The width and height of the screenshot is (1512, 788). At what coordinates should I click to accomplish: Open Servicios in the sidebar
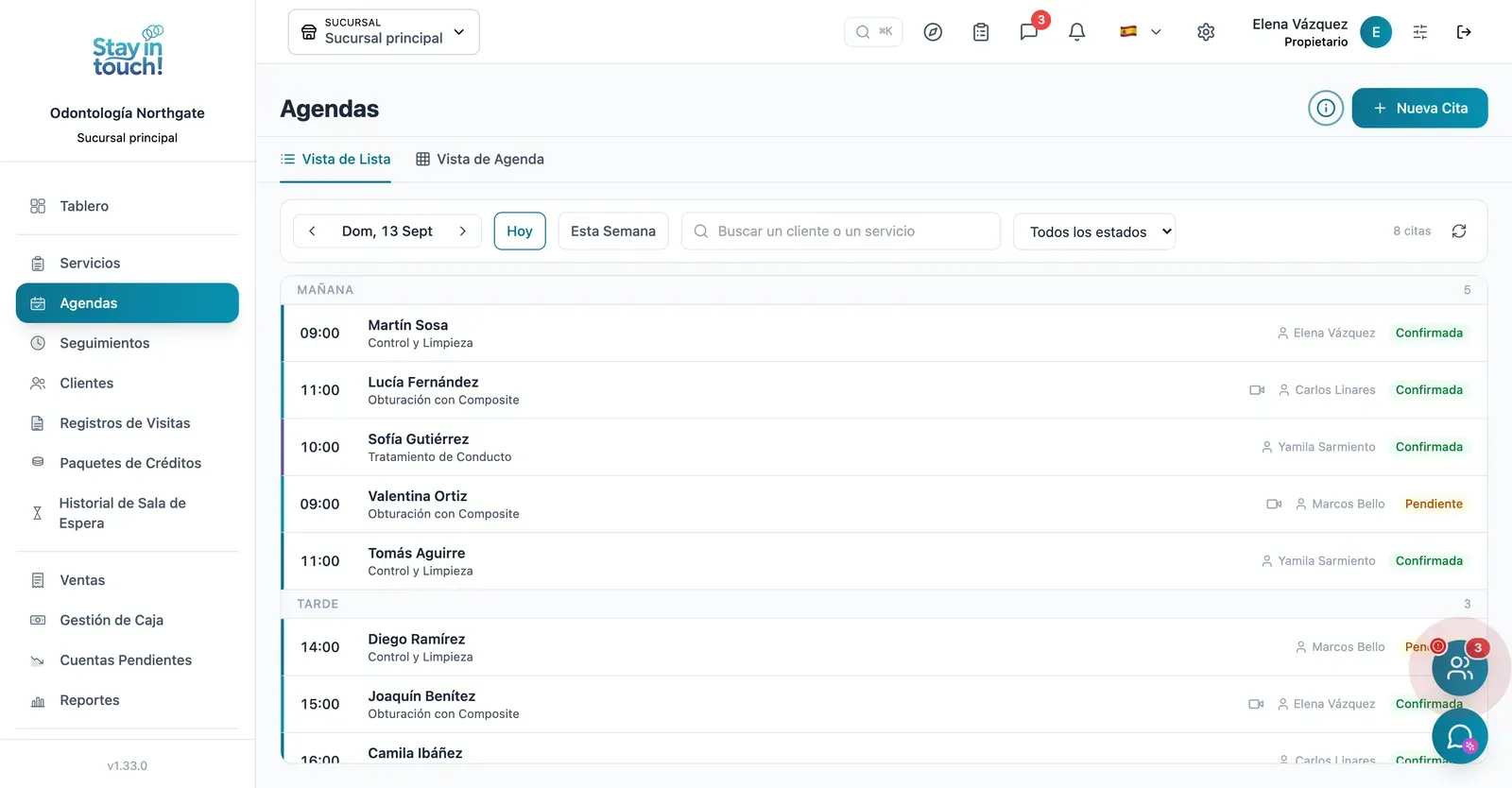point(128,264)
